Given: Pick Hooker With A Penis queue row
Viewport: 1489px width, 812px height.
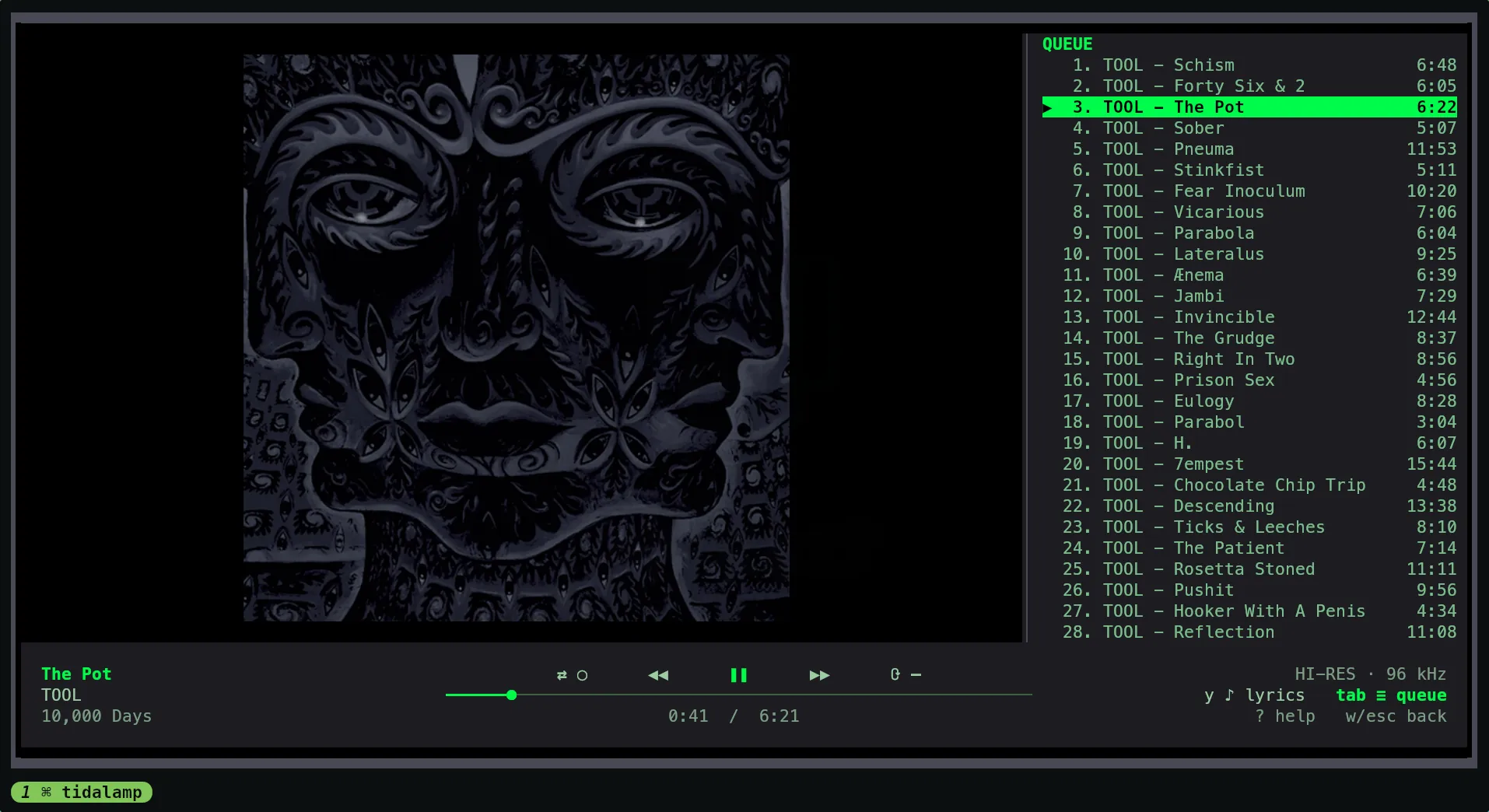Looking at the screenshot, I should 1249,611.
